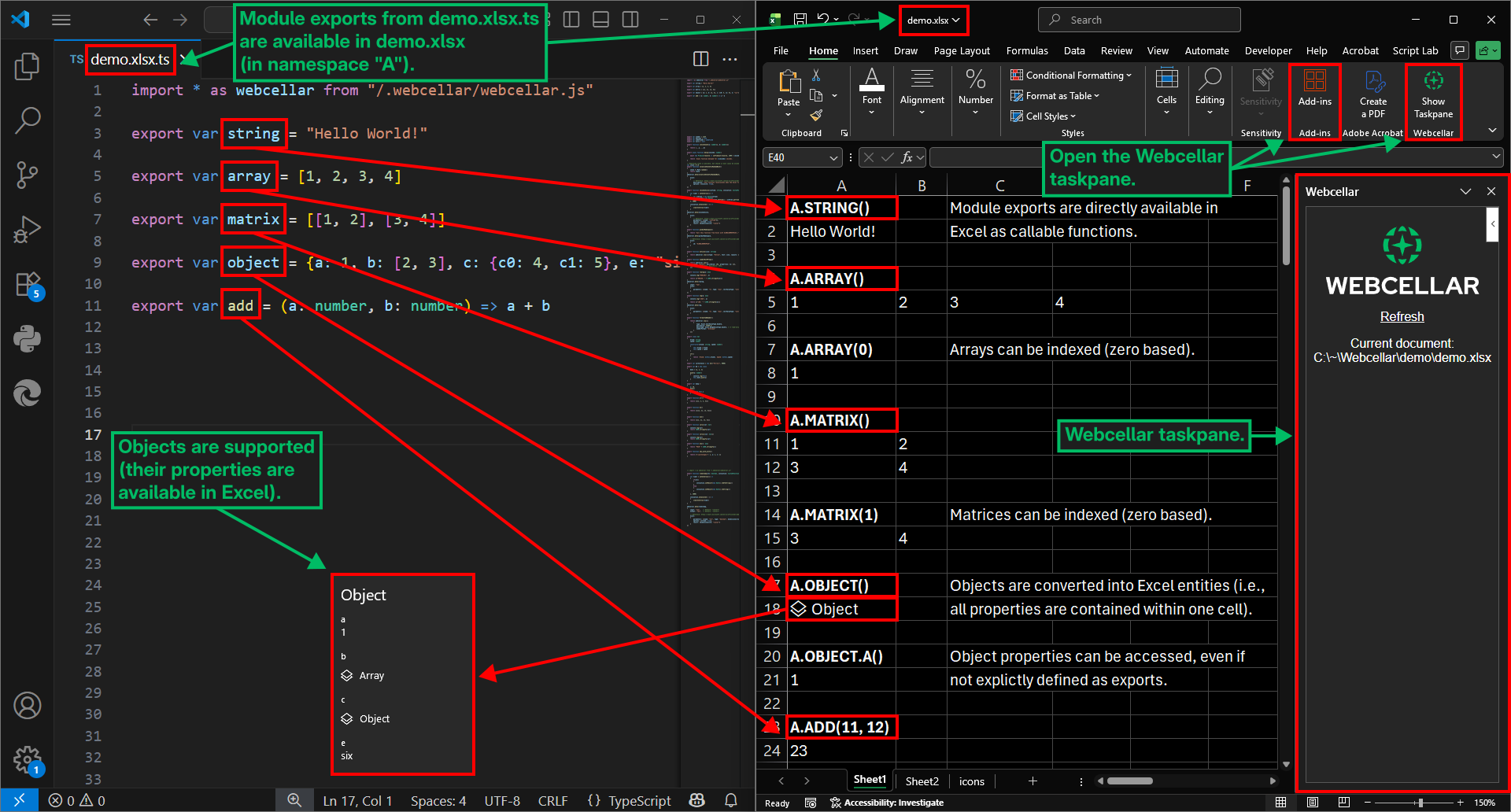Switch to Page Layout view in Excel

pyautogui.click(x=1312, y=803)
